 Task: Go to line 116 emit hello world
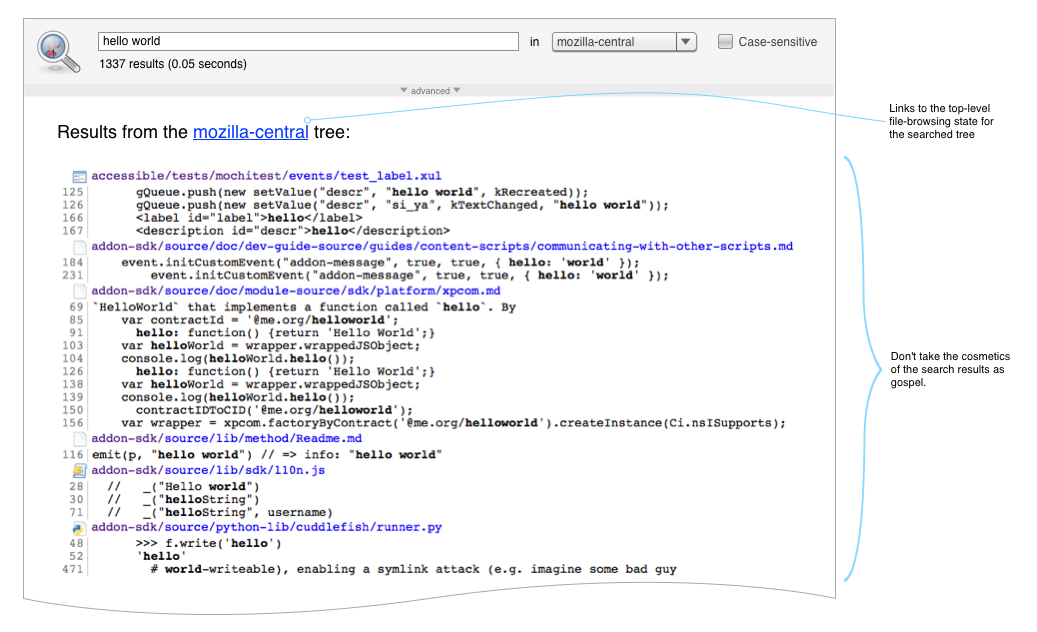[73, 455]
